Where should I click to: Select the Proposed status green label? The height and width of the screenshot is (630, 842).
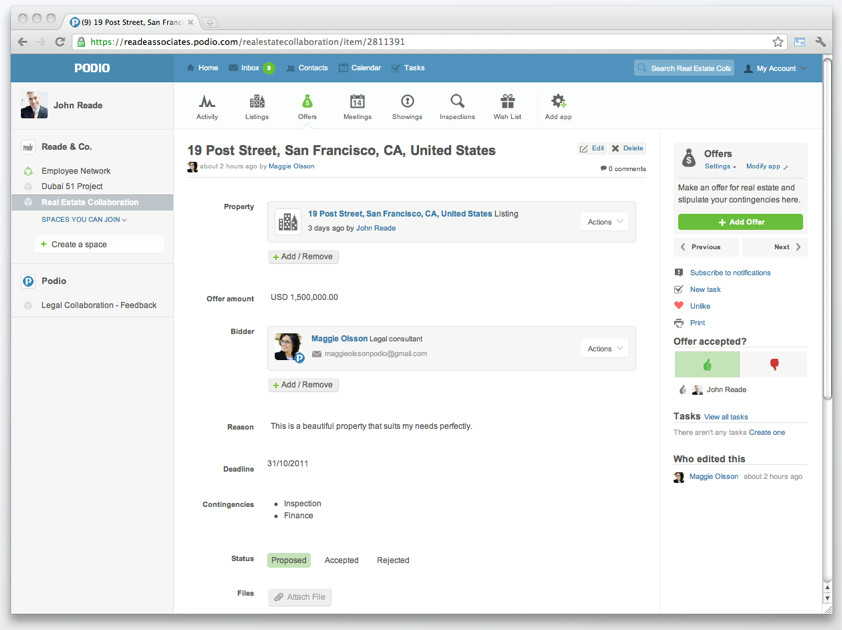pyautogui.click(x=289, y=561)
